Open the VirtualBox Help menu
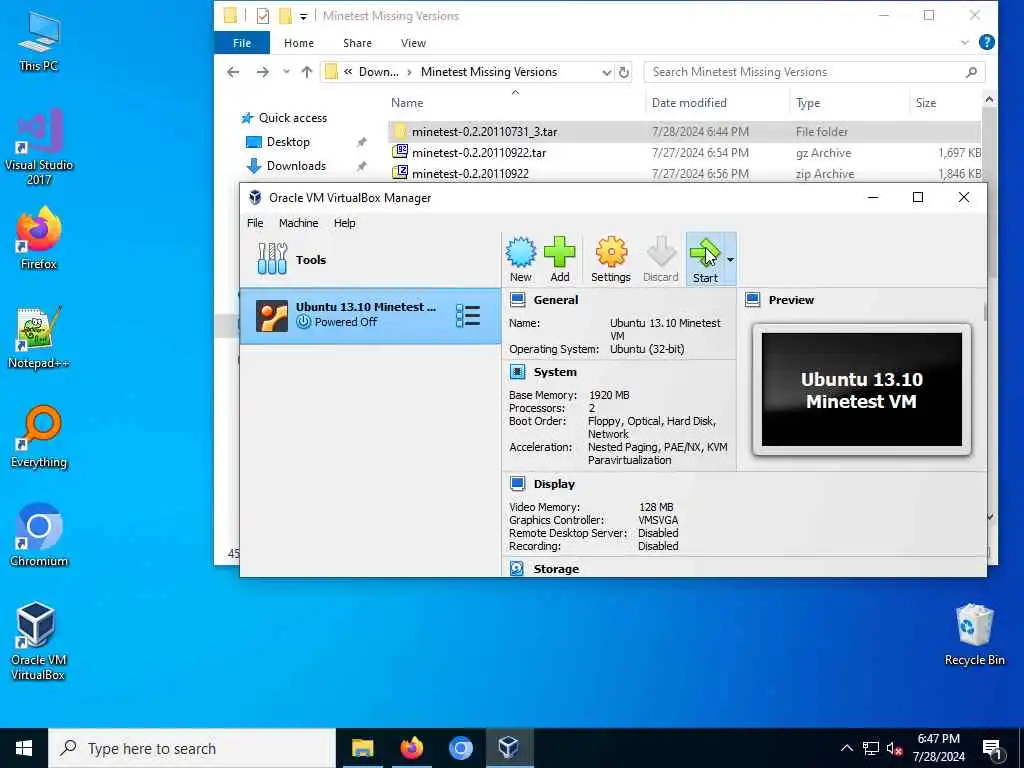 coord(344,223)
